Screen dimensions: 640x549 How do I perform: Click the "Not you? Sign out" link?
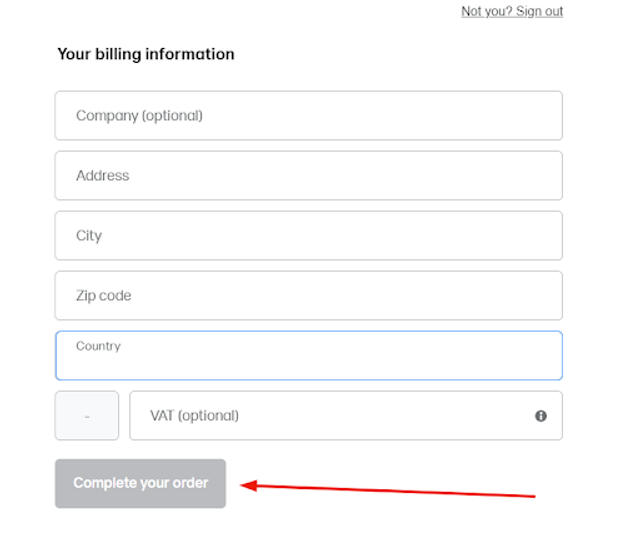[x=512, y=12]
